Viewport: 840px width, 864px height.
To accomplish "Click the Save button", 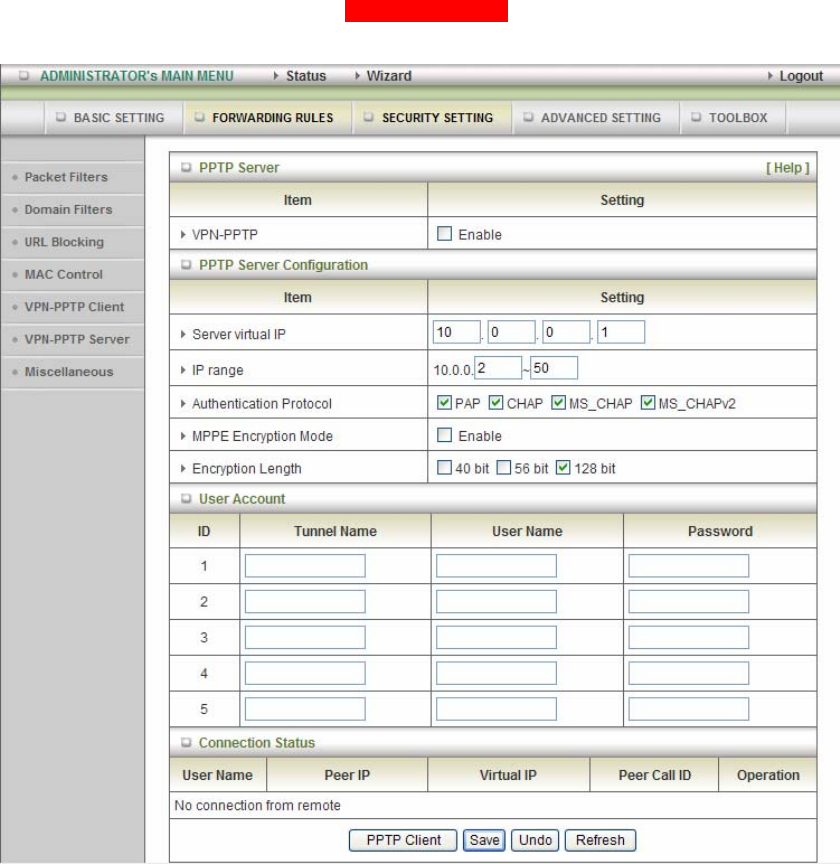I will click(x=484, y=840).
